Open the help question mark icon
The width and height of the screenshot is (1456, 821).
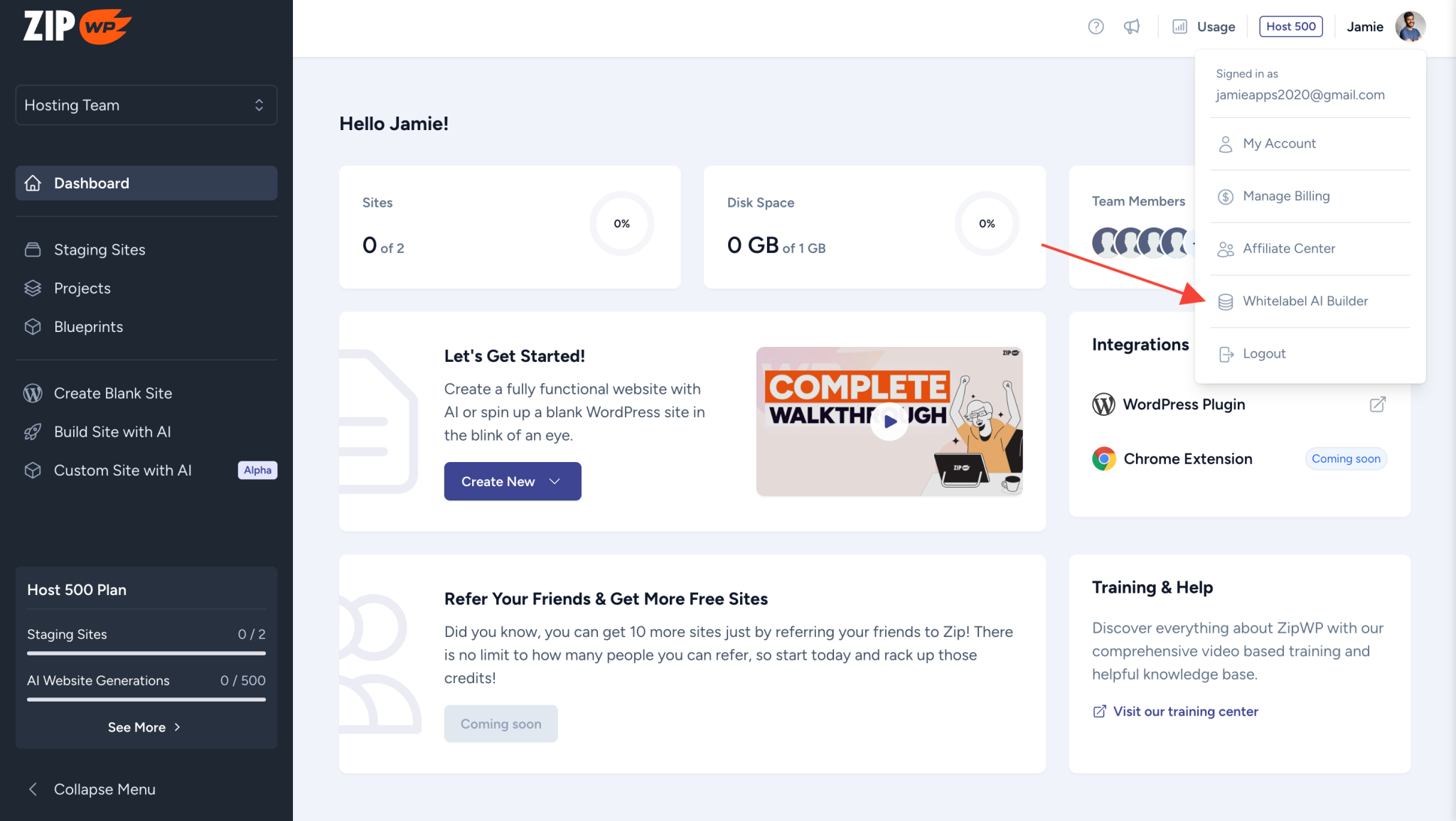[1096, 26]
